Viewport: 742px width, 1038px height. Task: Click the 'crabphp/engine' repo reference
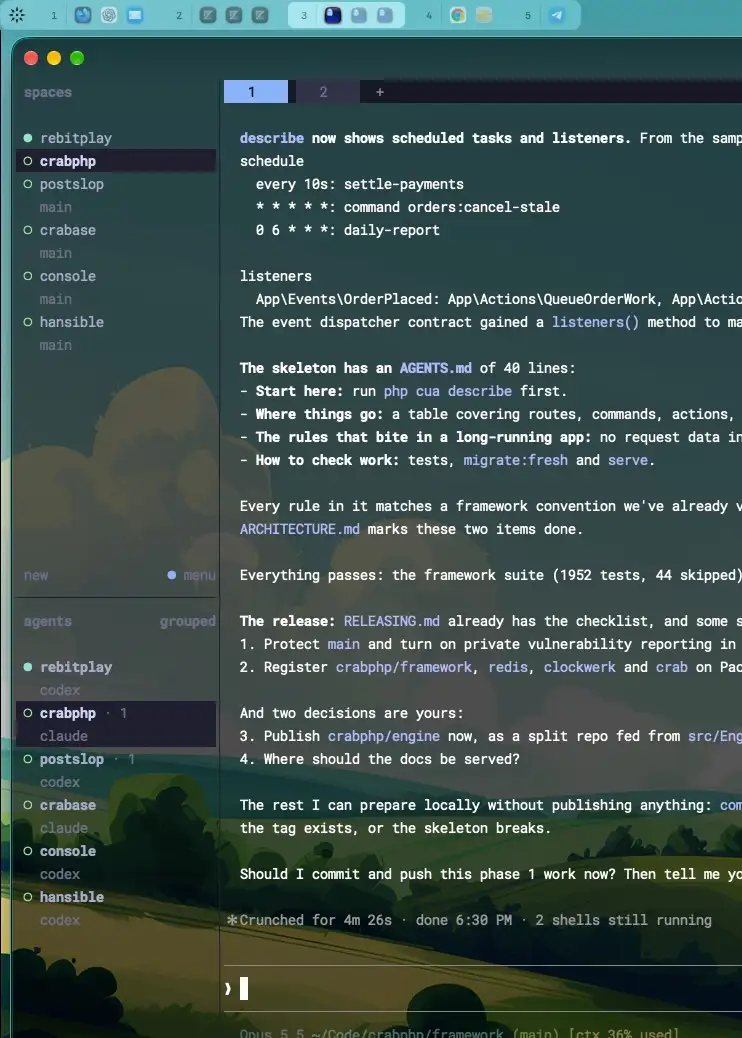pos(384,736)
